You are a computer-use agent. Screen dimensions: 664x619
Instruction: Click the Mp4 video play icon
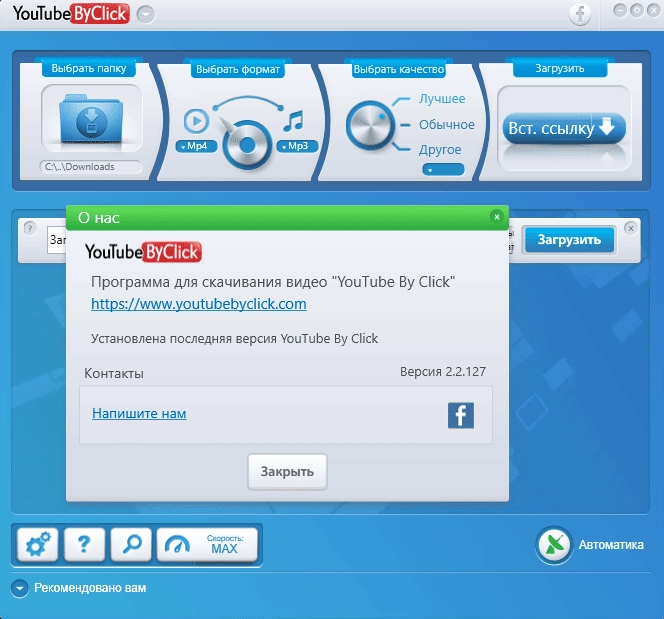click(x=196, y=121)
